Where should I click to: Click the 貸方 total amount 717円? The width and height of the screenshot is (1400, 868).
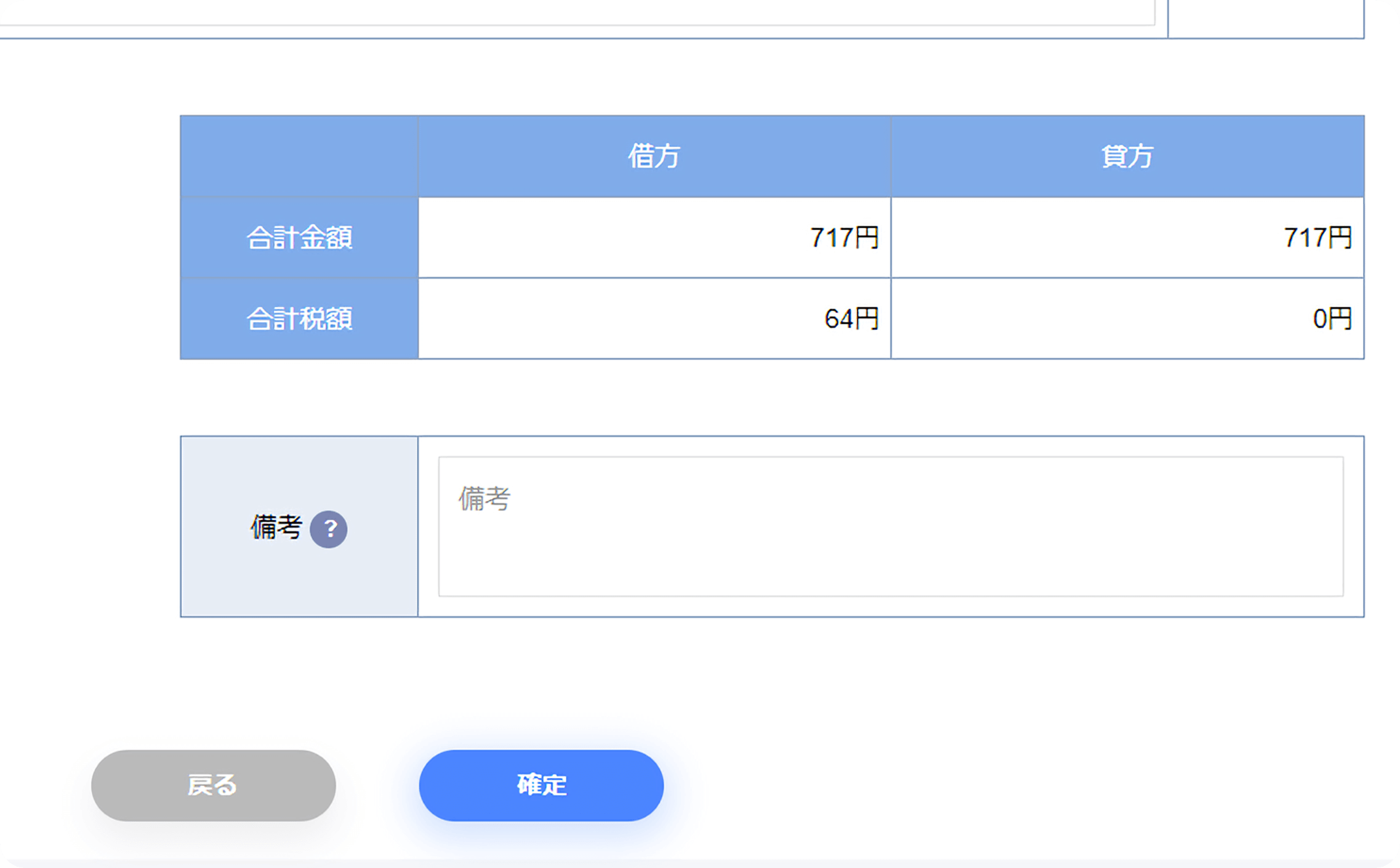[1318, 238]
